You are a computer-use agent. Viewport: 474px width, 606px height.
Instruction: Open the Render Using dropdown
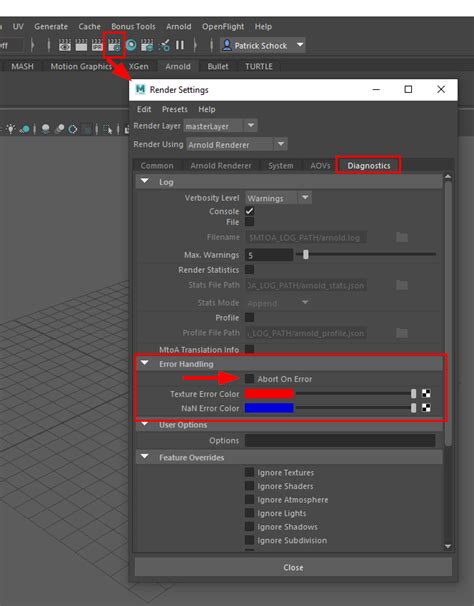coord(237,145)
